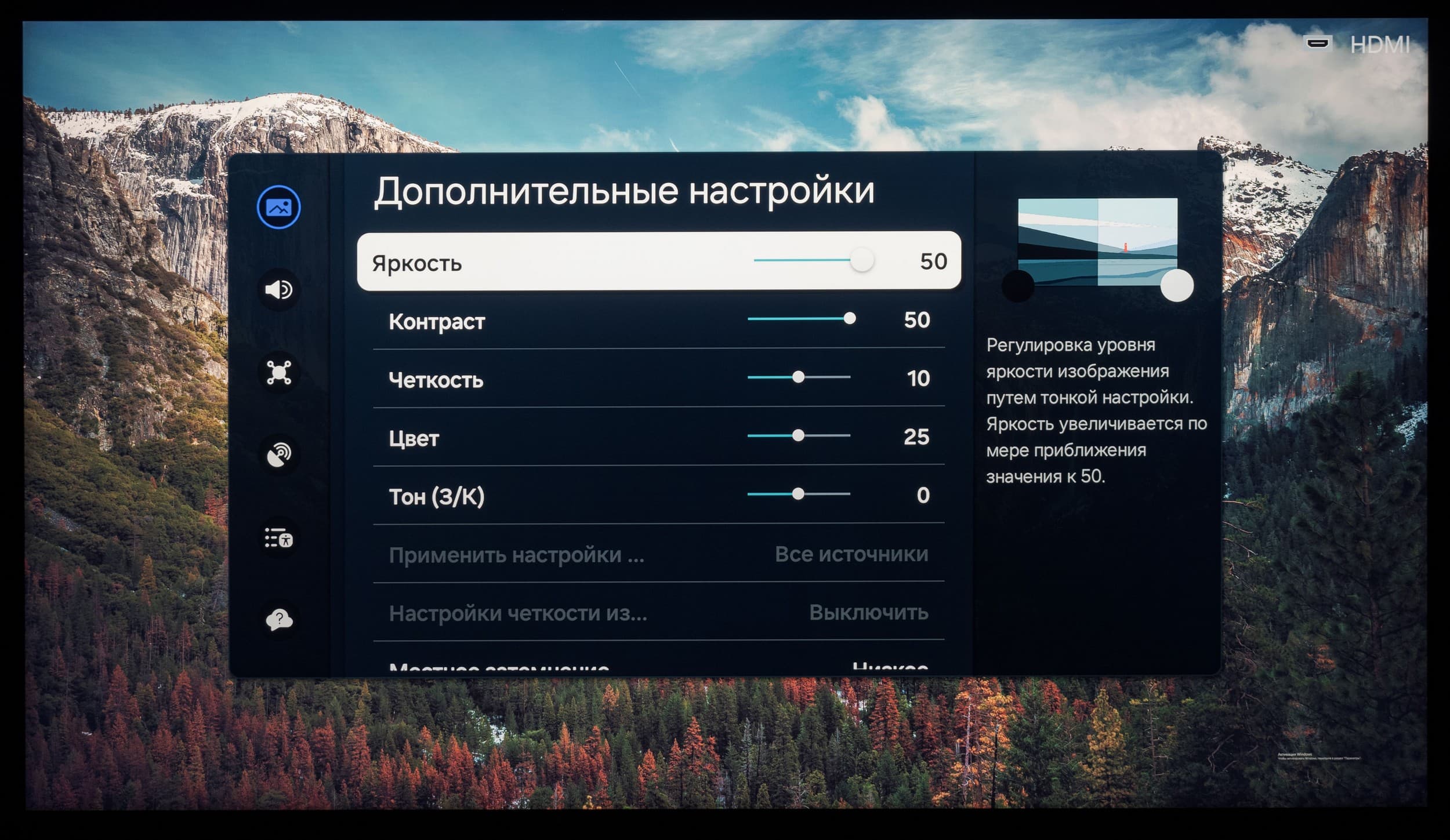Click the white circle under preview

[1177, 285]
